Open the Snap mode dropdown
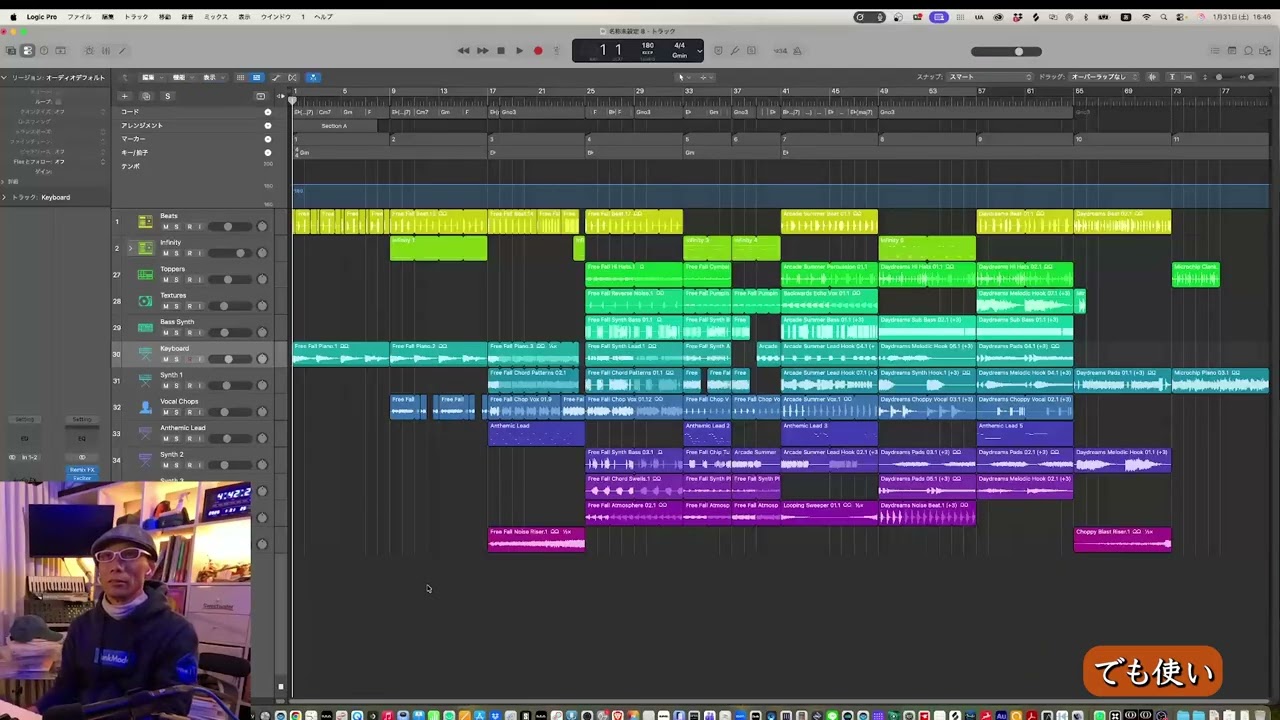1280x720 pixels. pos(989,77)
